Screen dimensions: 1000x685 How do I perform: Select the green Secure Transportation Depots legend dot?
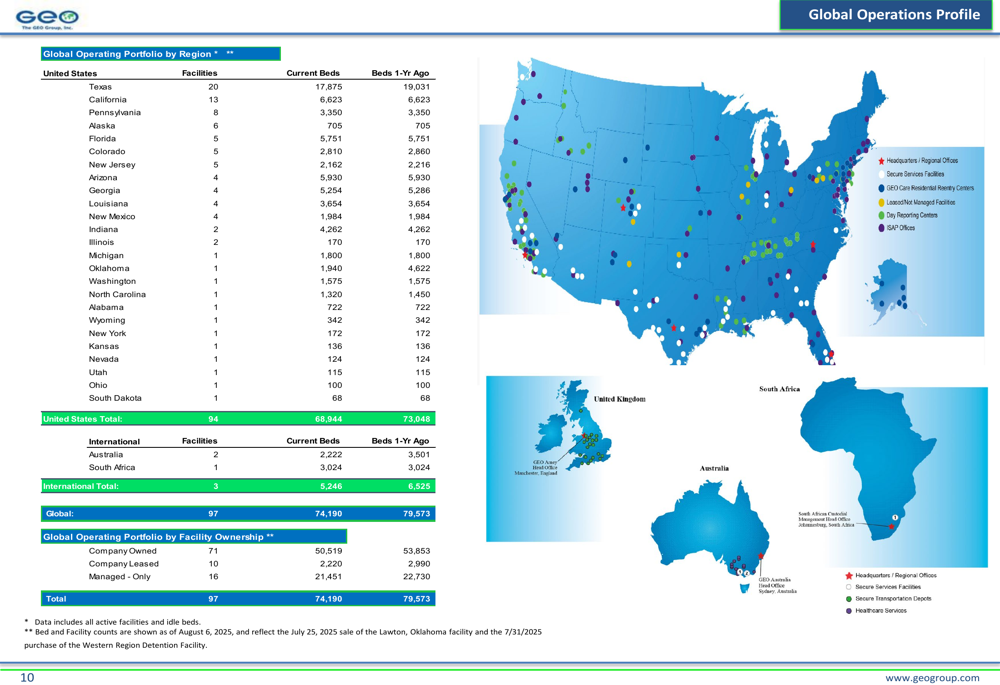coord(849,599)
